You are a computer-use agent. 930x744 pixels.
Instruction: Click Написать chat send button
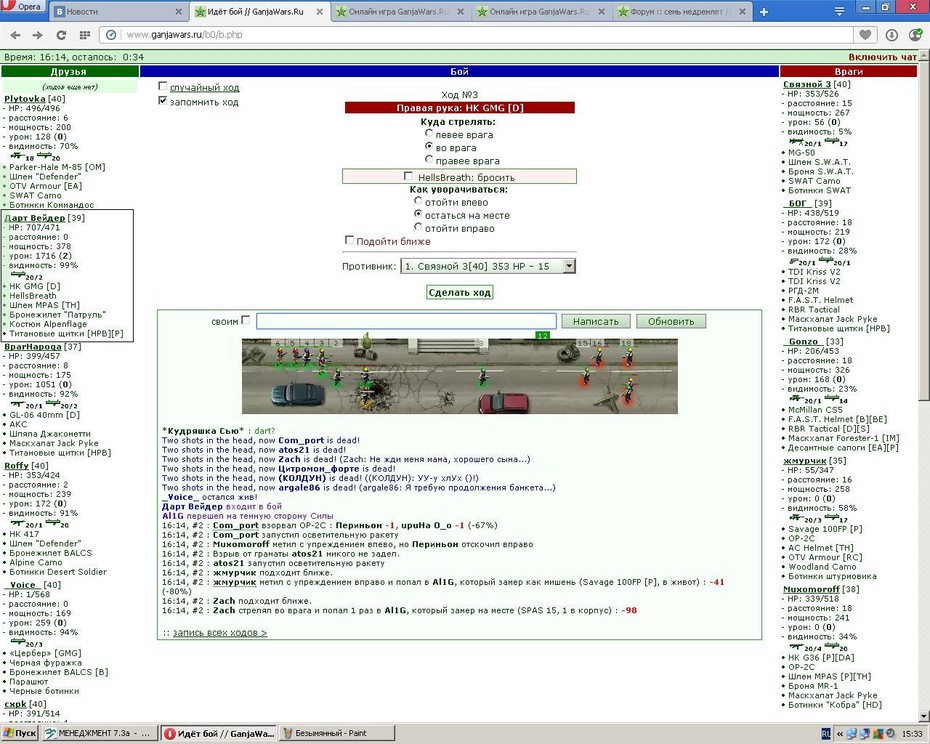click(596, 321)
